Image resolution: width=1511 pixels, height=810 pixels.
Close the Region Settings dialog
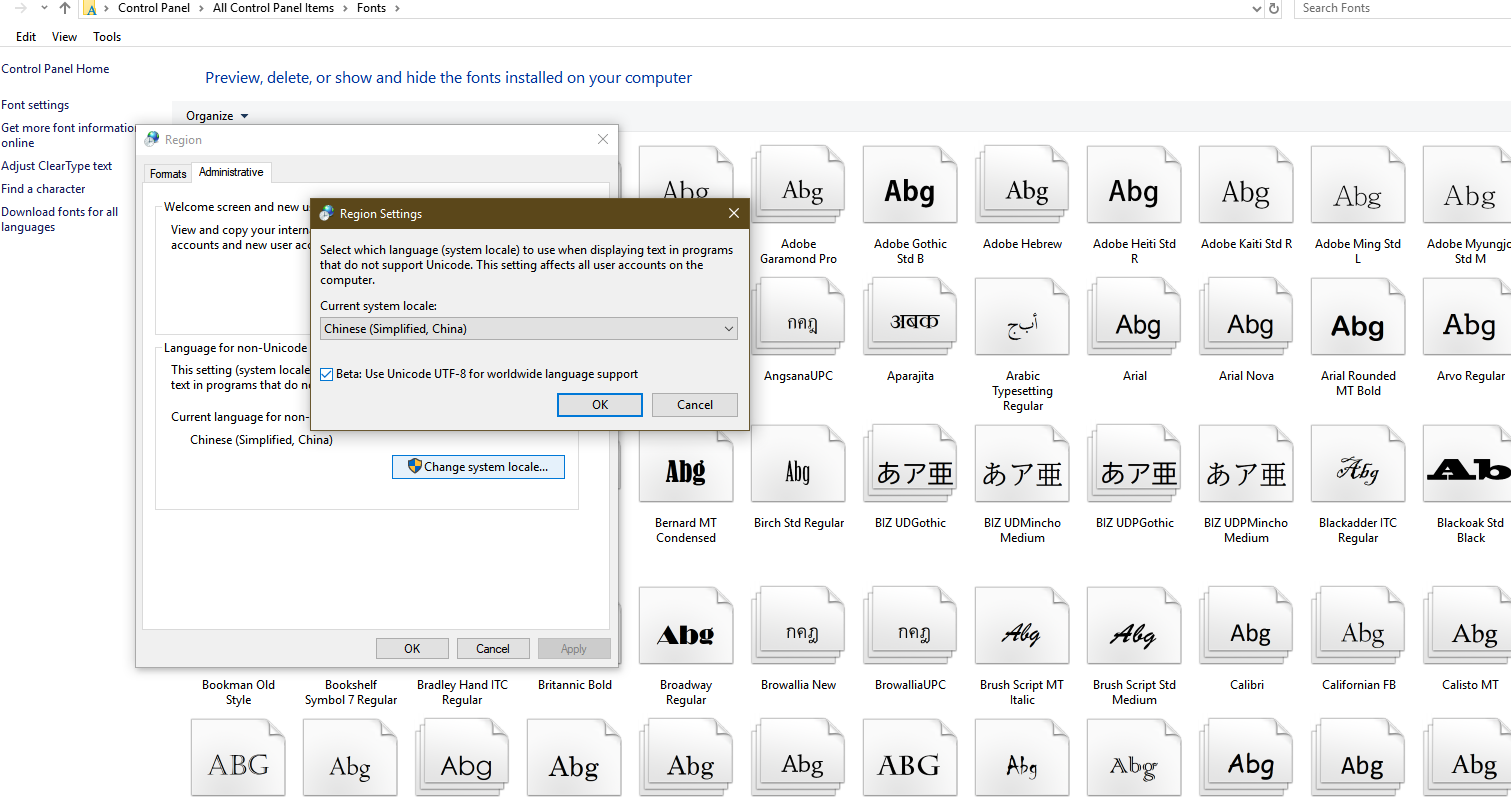coord(734,213)
